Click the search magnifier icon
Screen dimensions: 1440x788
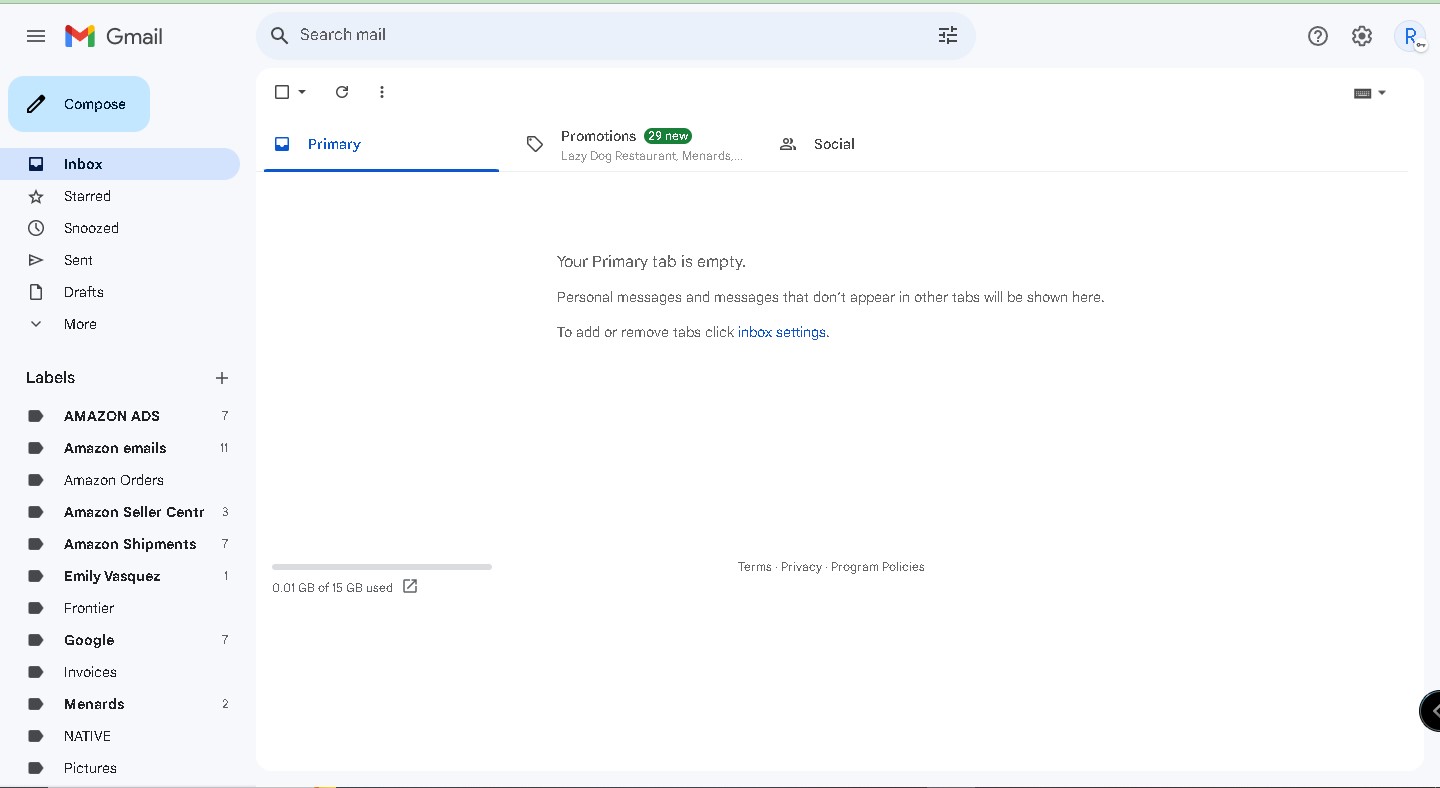280,35
